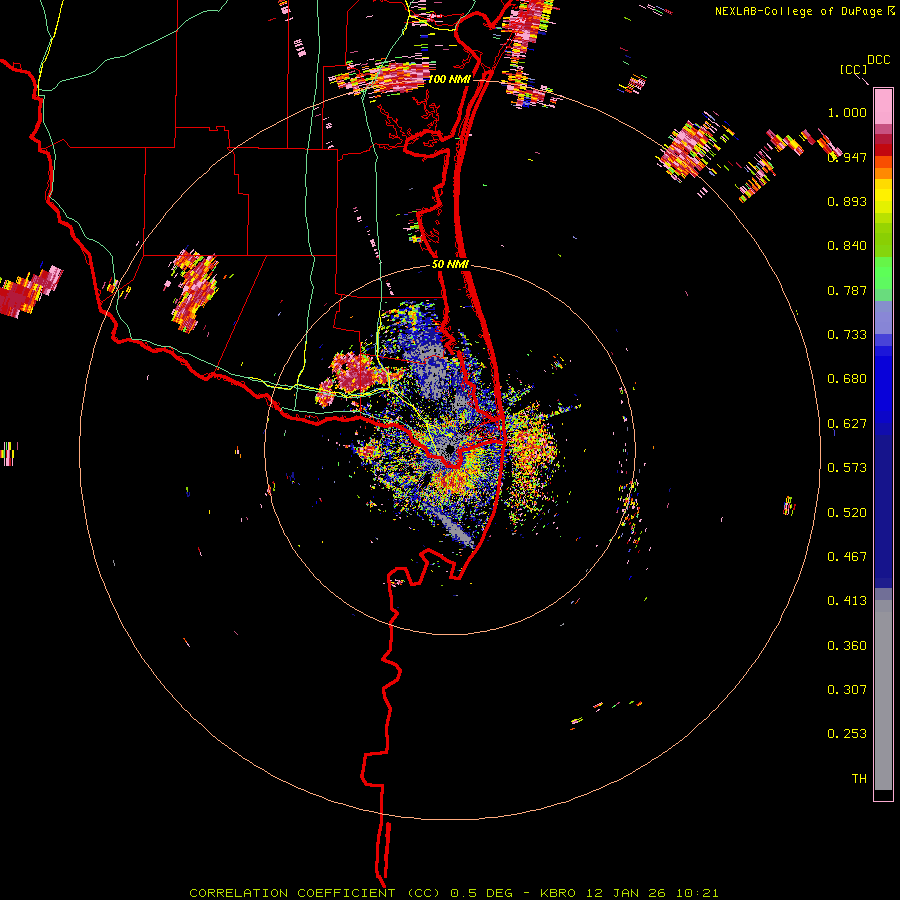Click the 0.627 legend value

point(847,424)
